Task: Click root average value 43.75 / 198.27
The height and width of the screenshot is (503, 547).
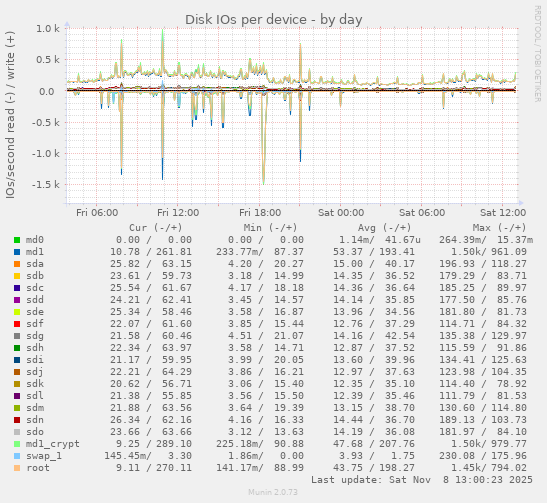Action: [374, 468]
